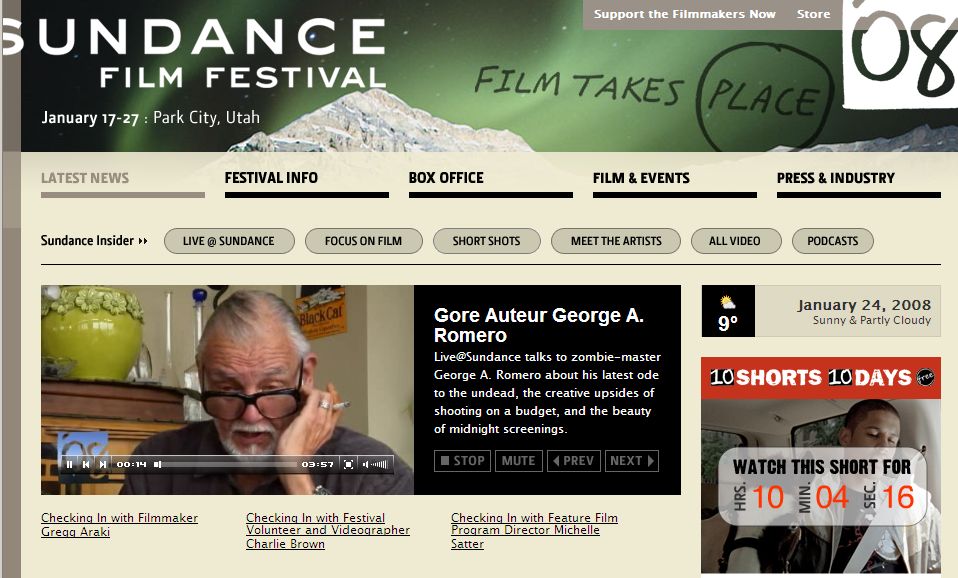Open Checking In with Filmmaker Gregg Araki
958x578 pixels.
click(x=119, y=525)
